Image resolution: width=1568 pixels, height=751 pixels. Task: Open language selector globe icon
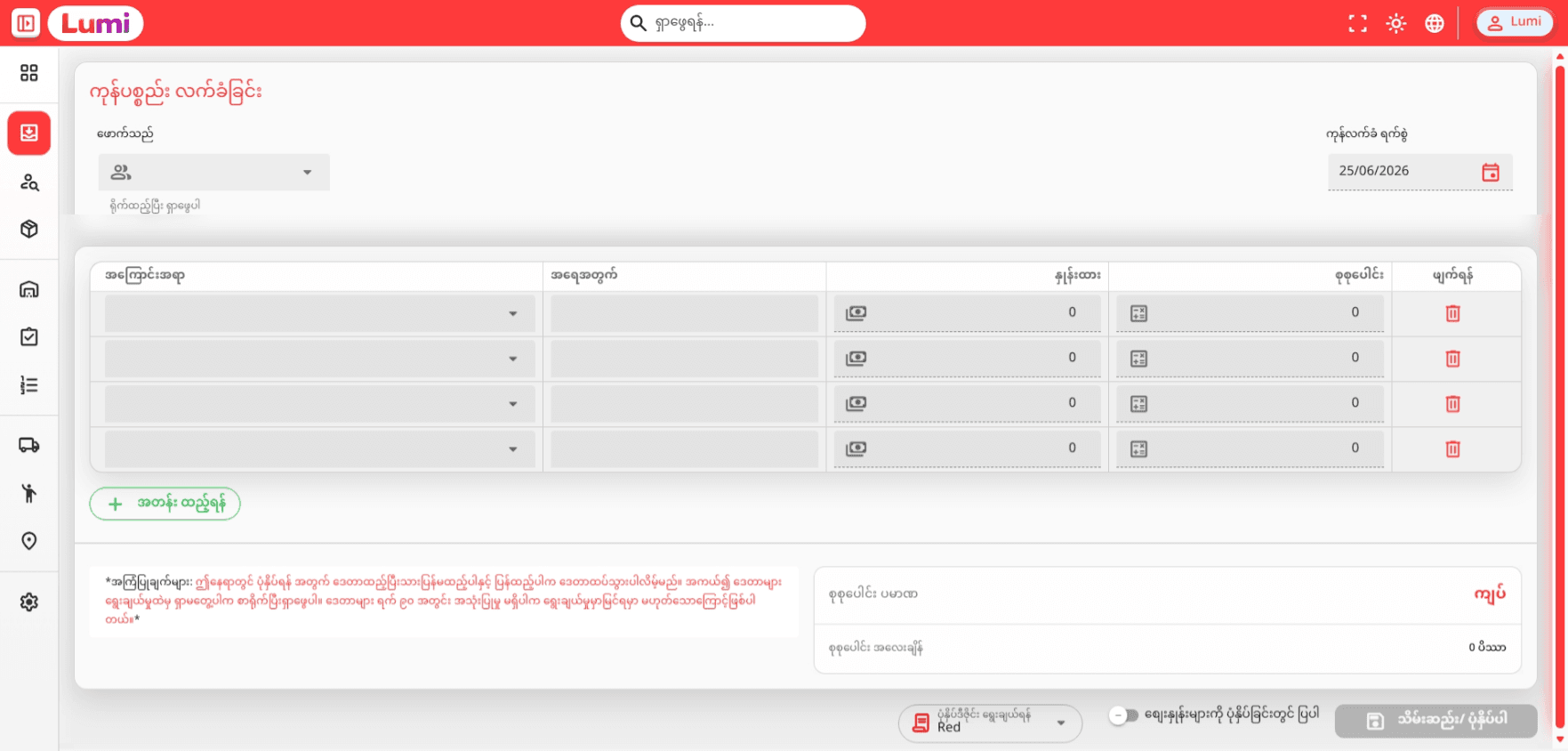tap(1434, 24)
